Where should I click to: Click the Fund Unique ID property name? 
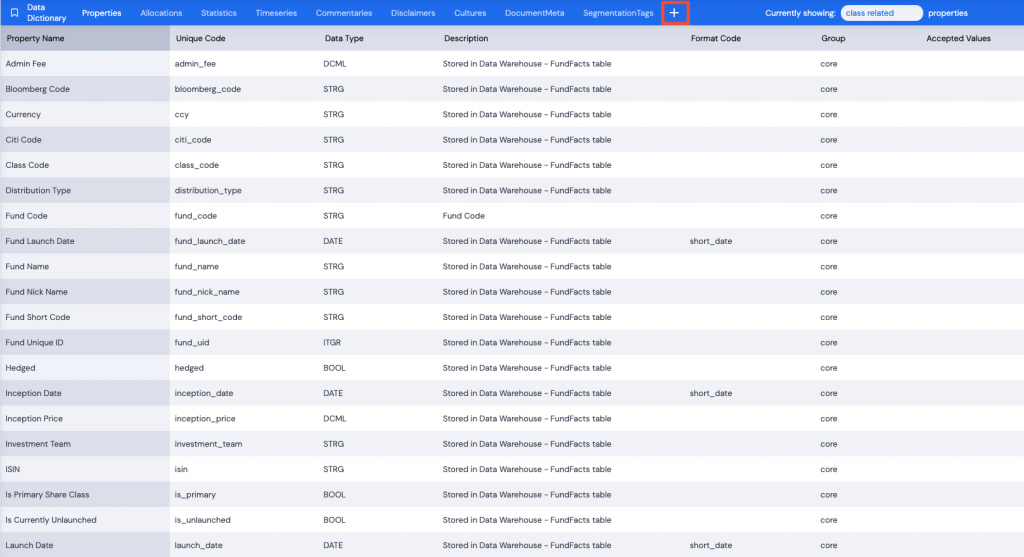coord(34,343)
